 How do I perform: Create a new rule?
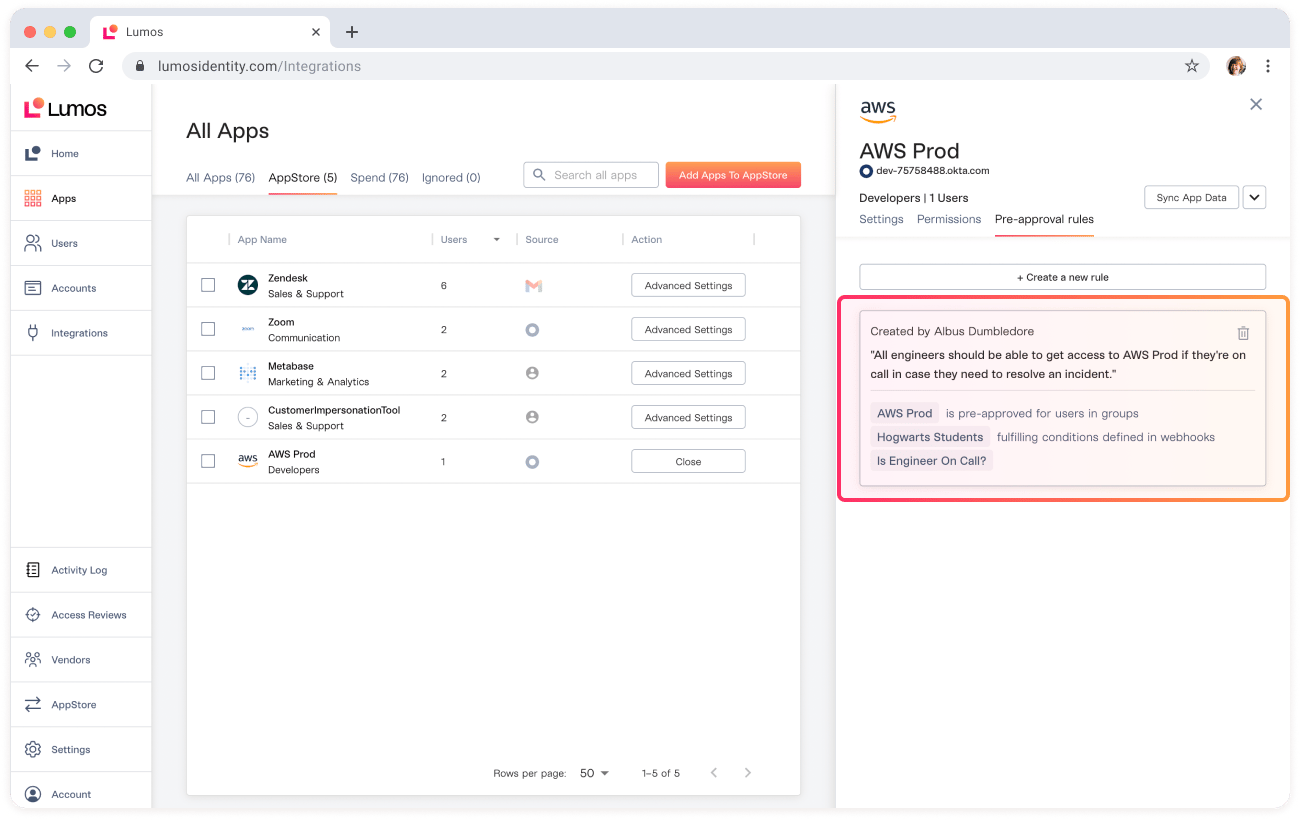[1062, 277]
